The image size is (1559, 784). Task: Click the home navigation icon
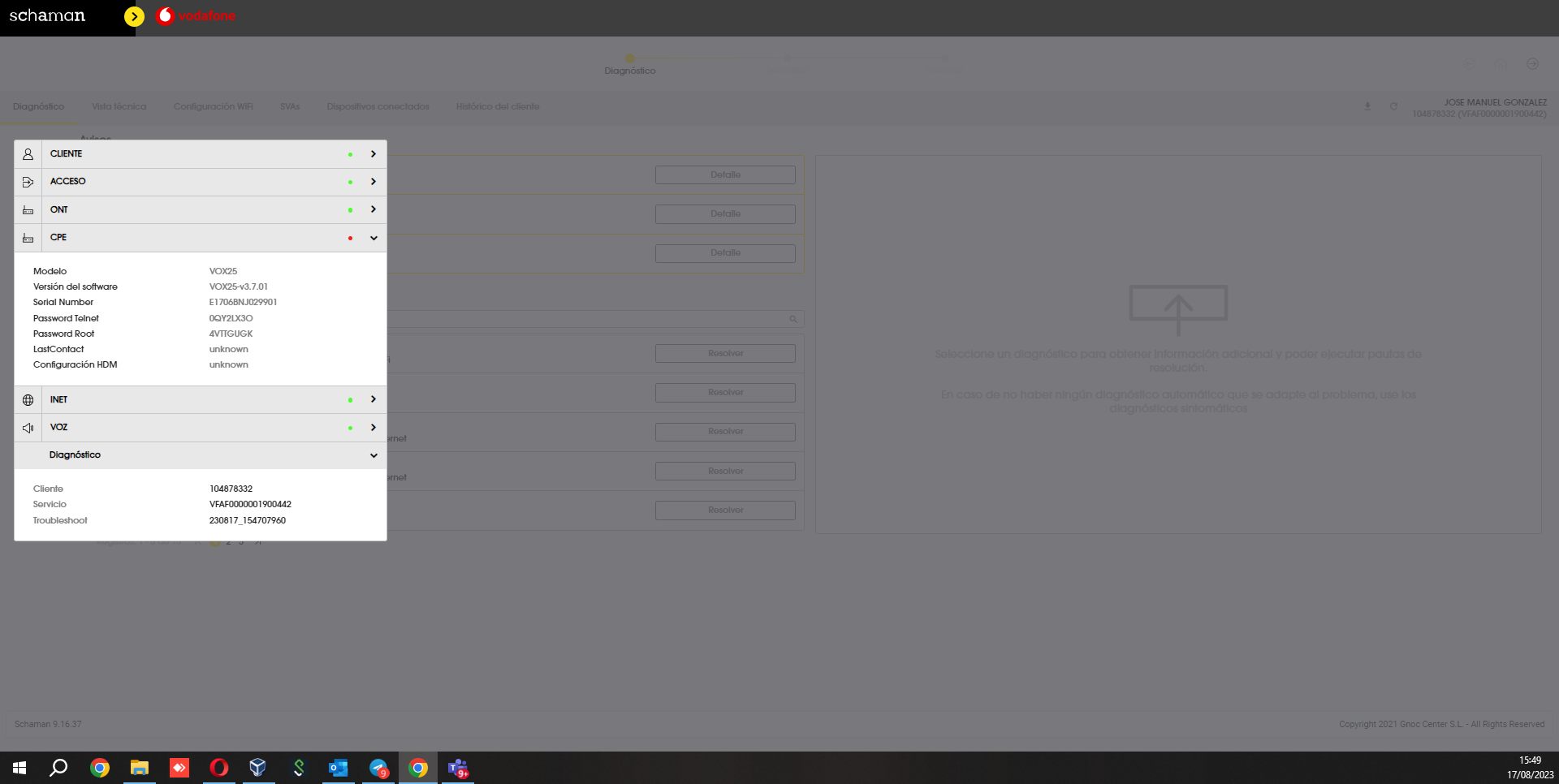(1502, 63)
